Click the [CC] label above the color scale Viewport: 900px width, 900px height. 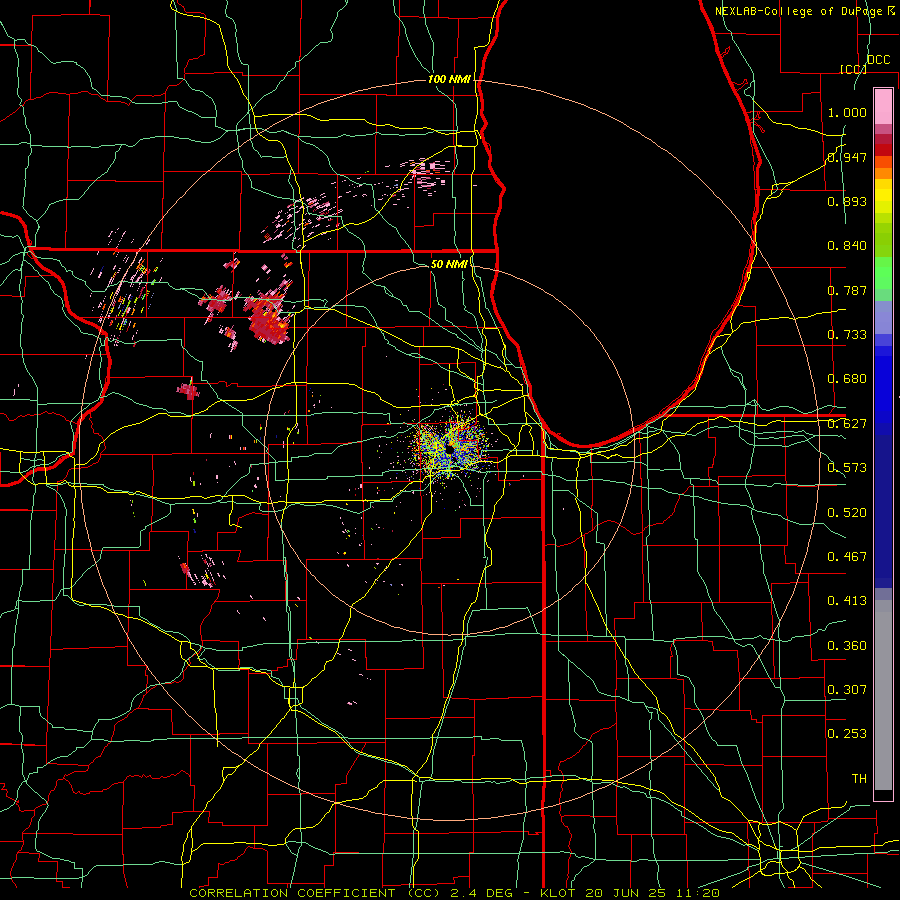click(x=854, y=69)
